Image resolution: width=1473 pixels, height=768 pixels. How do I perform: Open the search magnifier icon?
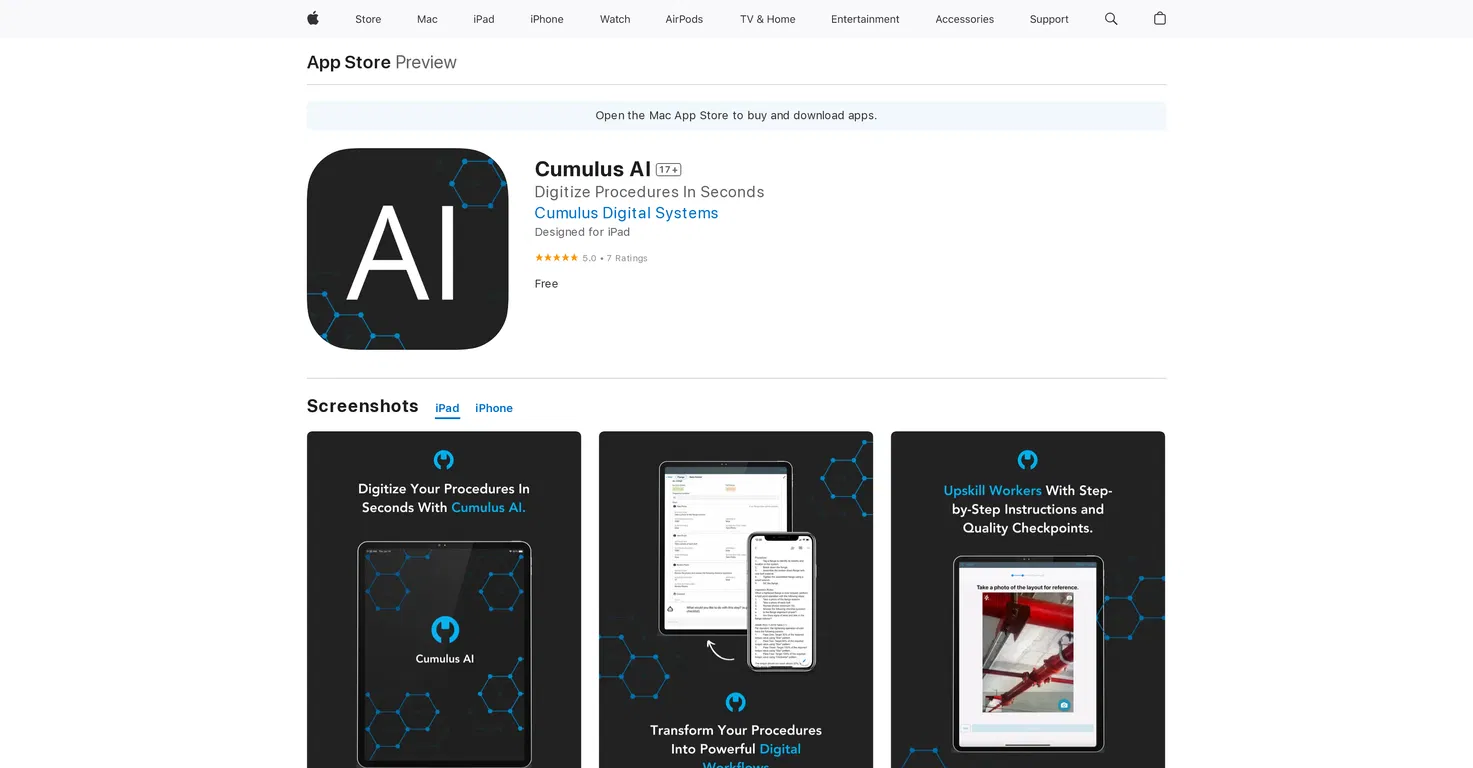tap(1111, 19)
